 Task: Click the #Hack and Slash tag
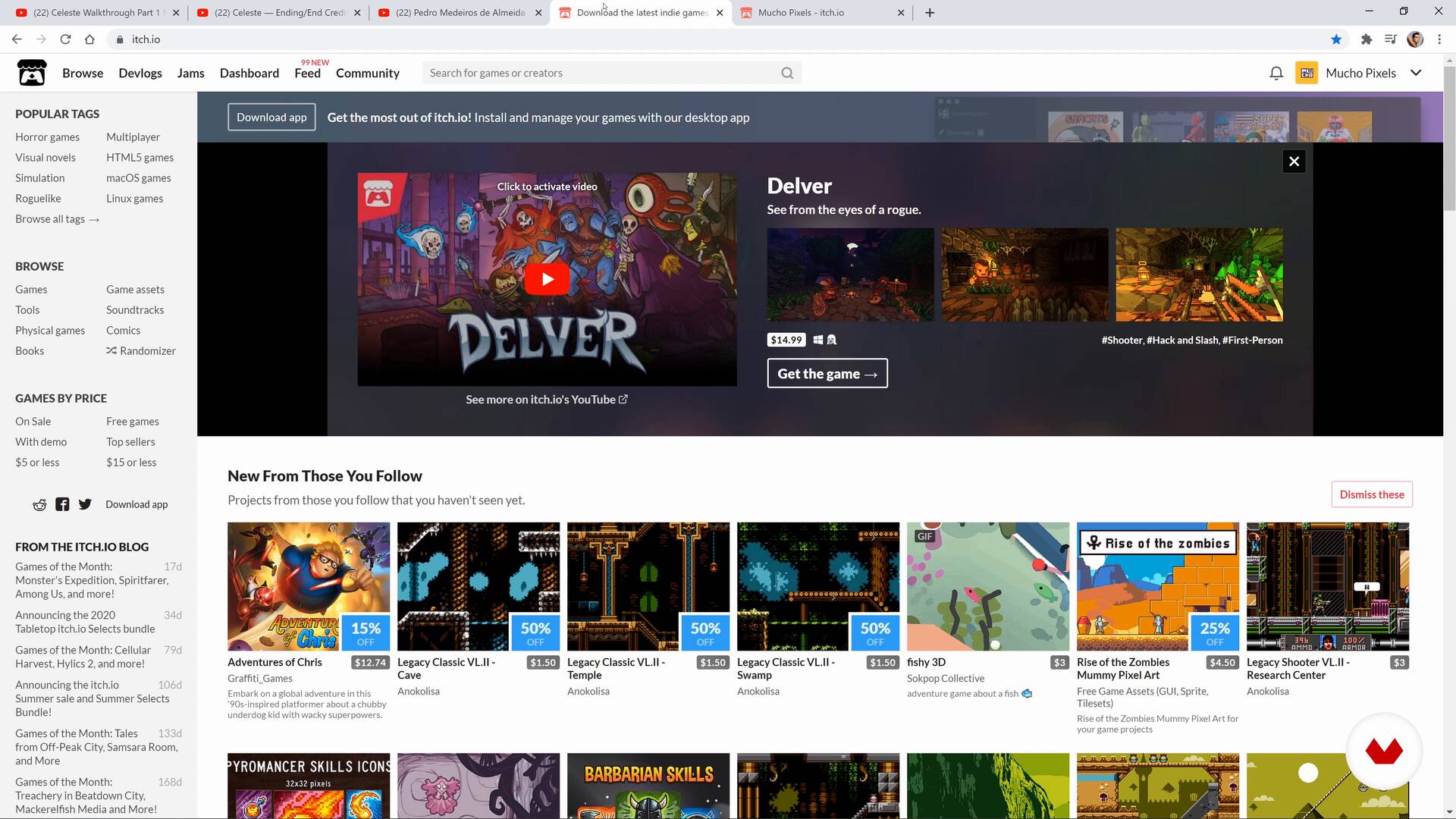pos(1182,340)
